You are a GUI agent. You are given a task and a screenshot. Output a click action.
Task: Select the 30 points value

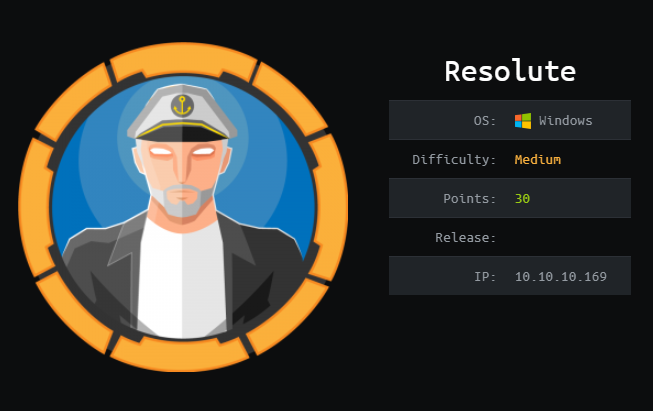(522, 199)
